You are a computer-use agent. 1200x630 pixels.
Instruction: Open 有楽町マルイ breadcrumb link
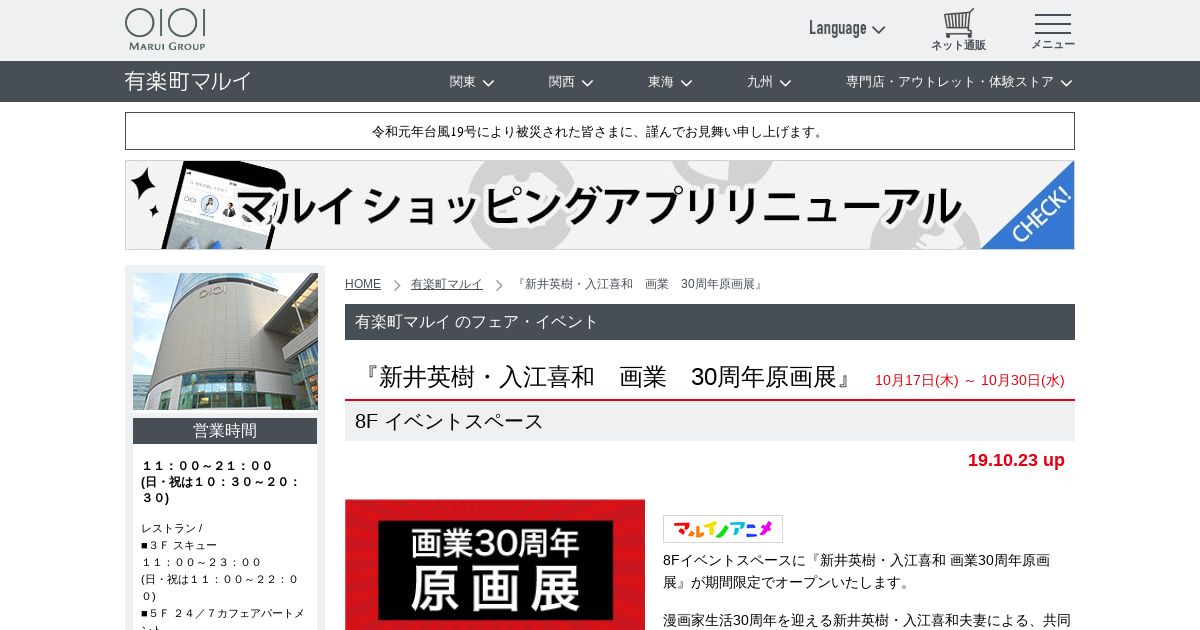(447, 284)
